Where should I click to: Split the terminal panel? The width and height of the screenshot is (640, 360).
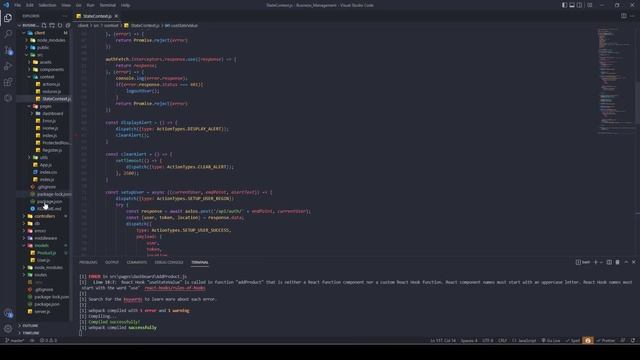pos(609,262)
